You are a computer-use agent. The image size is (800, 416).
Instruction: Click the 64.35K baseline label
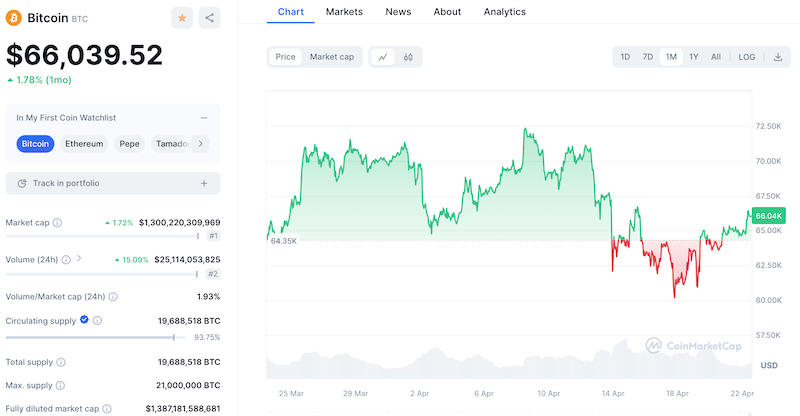(283, 240)
